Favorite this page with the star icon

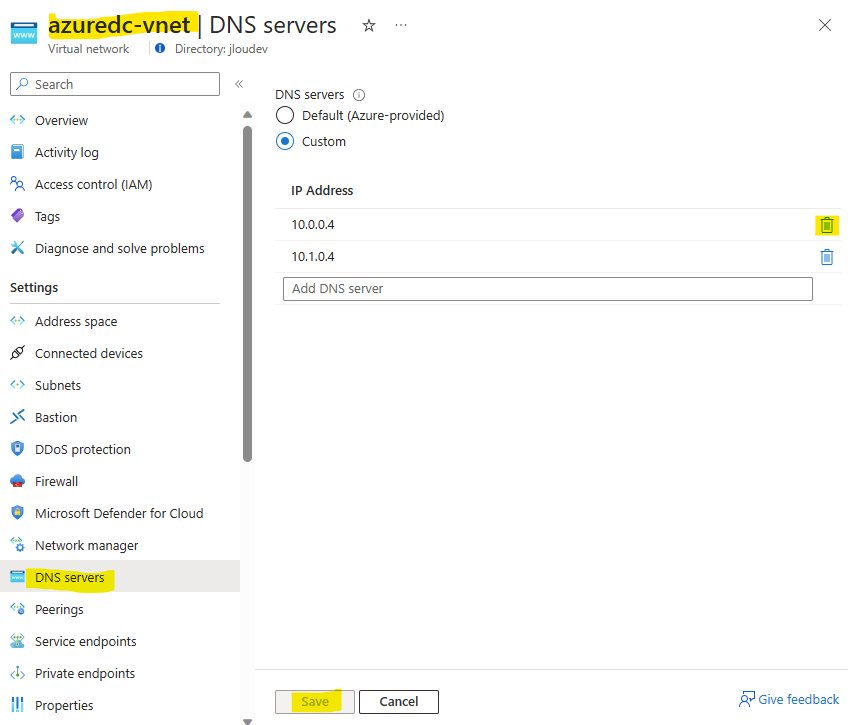tap(369, 25)
